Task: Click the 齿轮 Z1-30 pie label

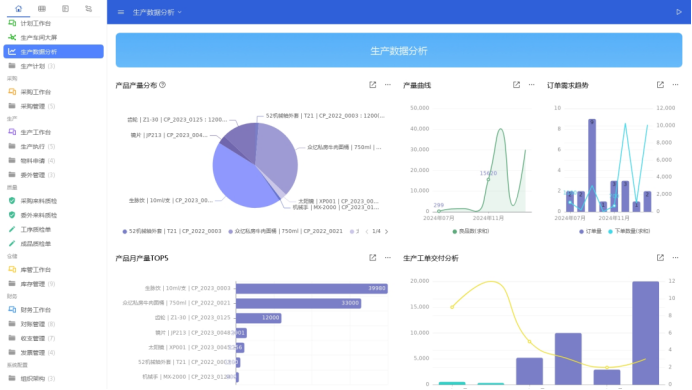Action: coord(177,120)
